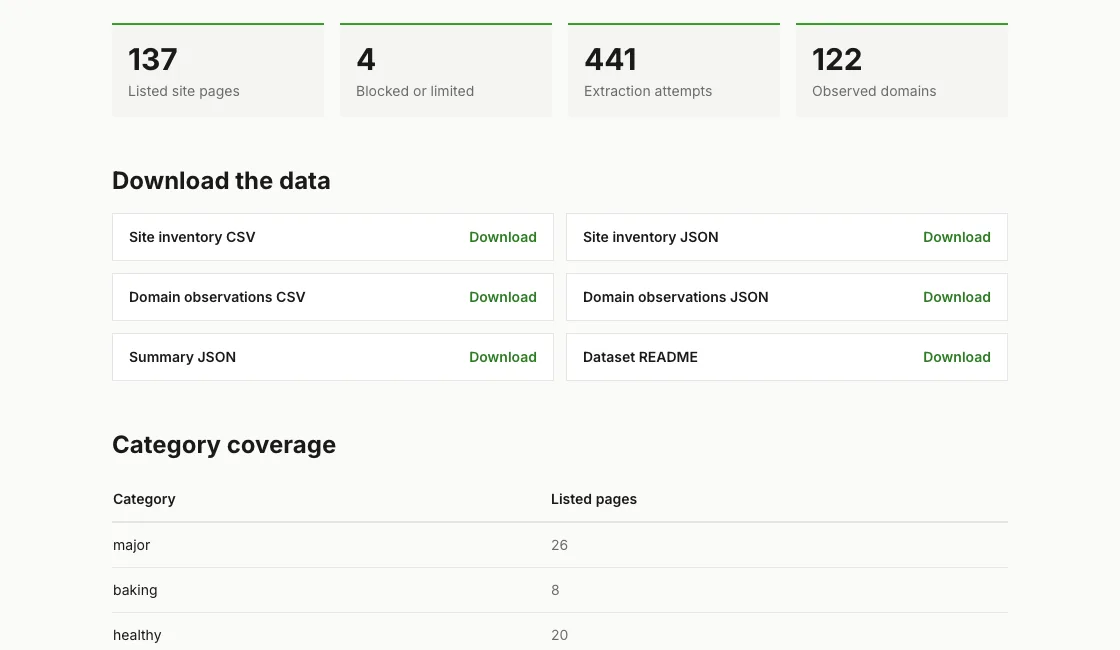The image size is (1120, 650).
Task: Download the Summary JSON file
Action: coord(502,357)
